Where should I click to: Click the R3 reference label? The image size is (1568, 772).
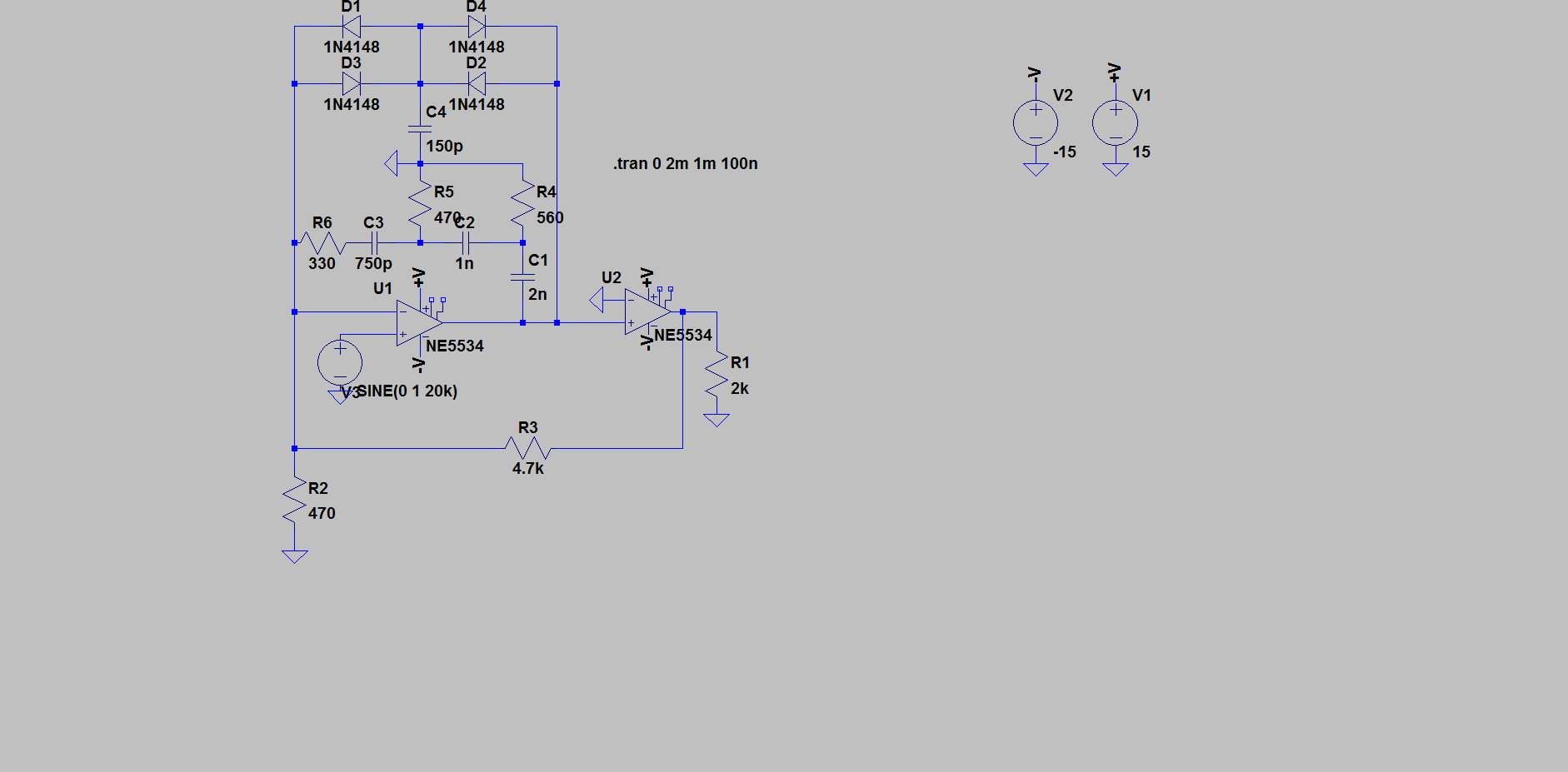[528, 427]
